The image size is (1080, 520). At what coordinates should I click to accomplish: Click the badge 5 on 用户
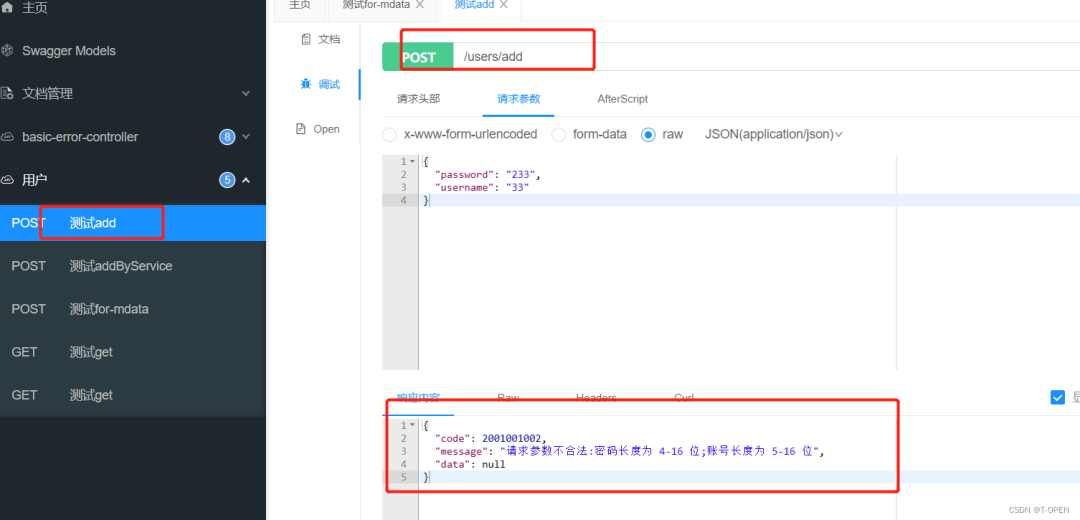click(x=227, y=180)
